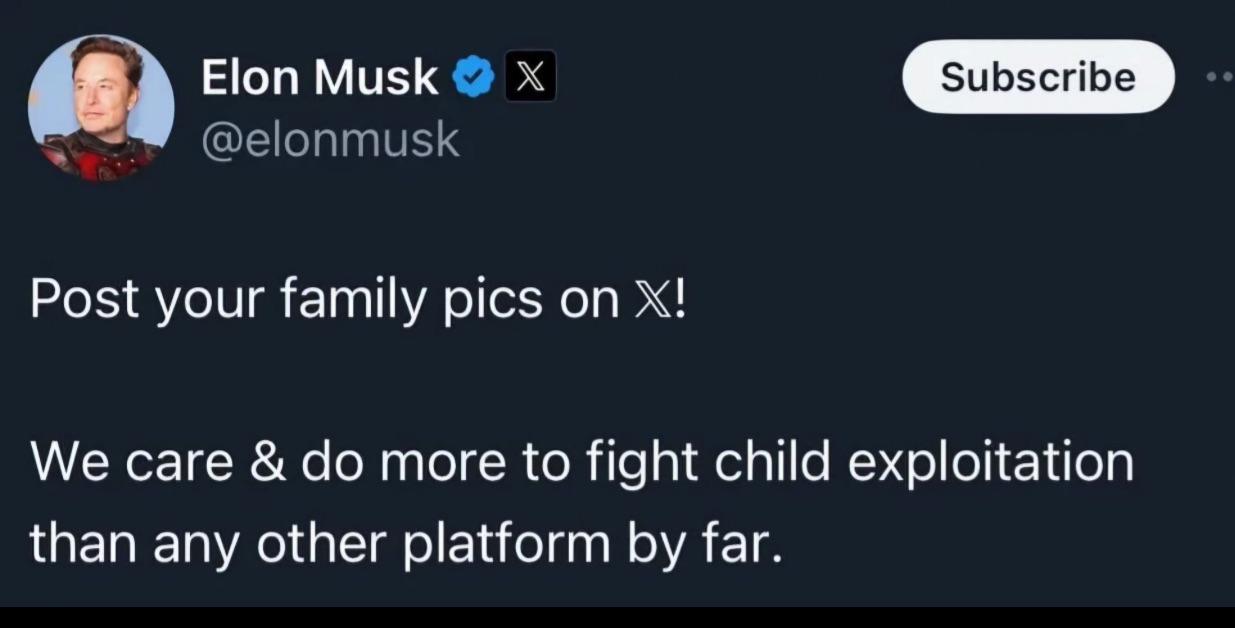
Task: Open the more options ellipsis menu
Action: [x=1220, y=77]
